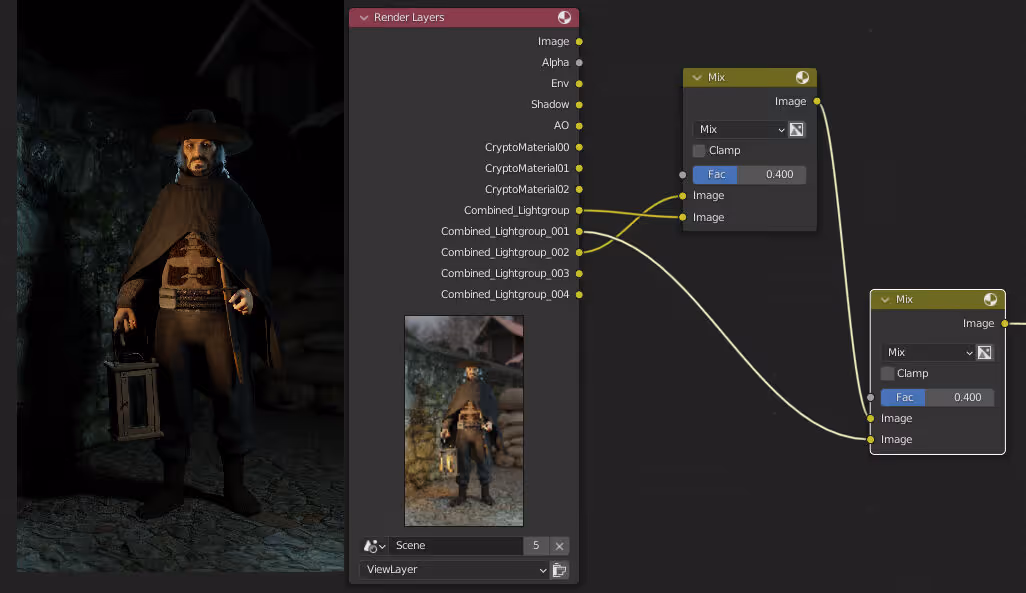Click the Render Layers Image output socket
The height and width of the screenshot is (593, 1026).
[x=579, y=42]
